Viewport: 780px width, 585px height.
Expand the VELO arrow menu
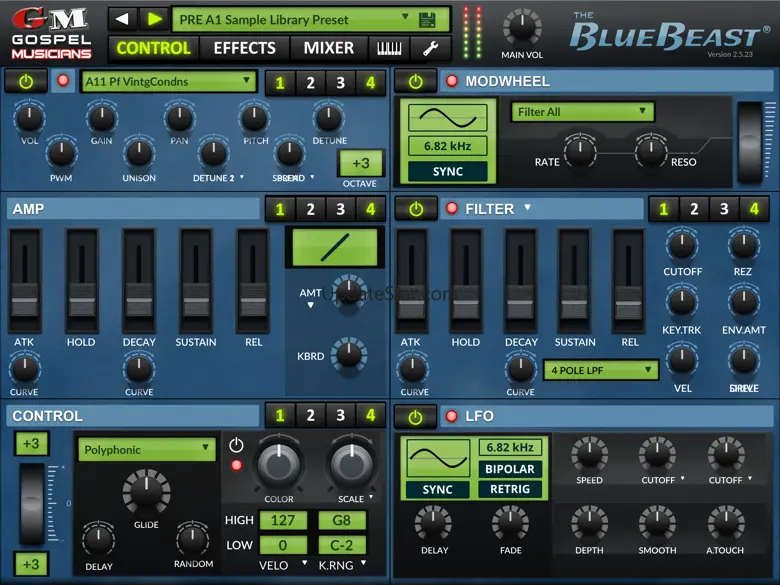coord(304,563)
